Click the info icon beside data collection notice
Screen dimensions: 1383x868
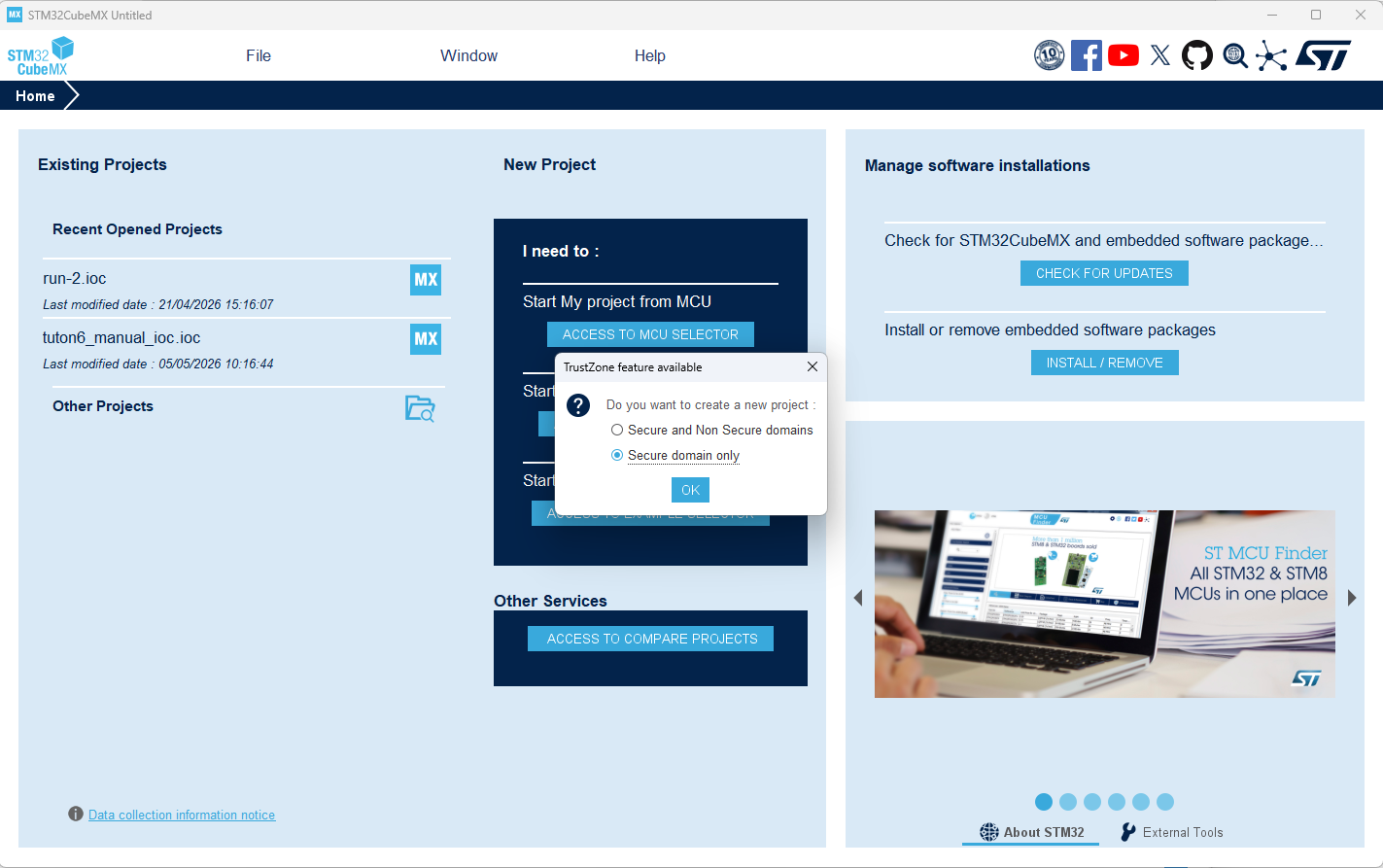76,814
